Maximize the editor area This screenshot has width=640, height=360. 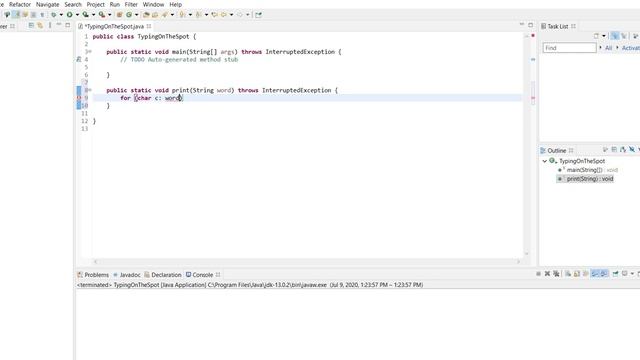(531, 25)
